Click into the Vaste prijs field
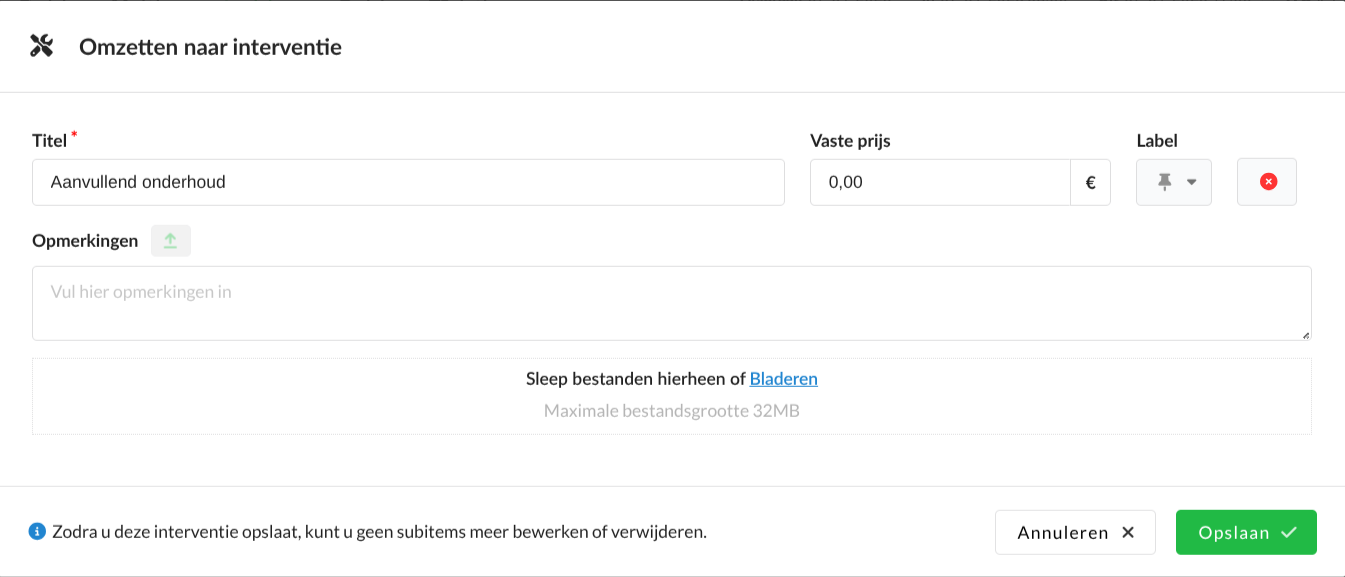 click(x=940, y=183)
